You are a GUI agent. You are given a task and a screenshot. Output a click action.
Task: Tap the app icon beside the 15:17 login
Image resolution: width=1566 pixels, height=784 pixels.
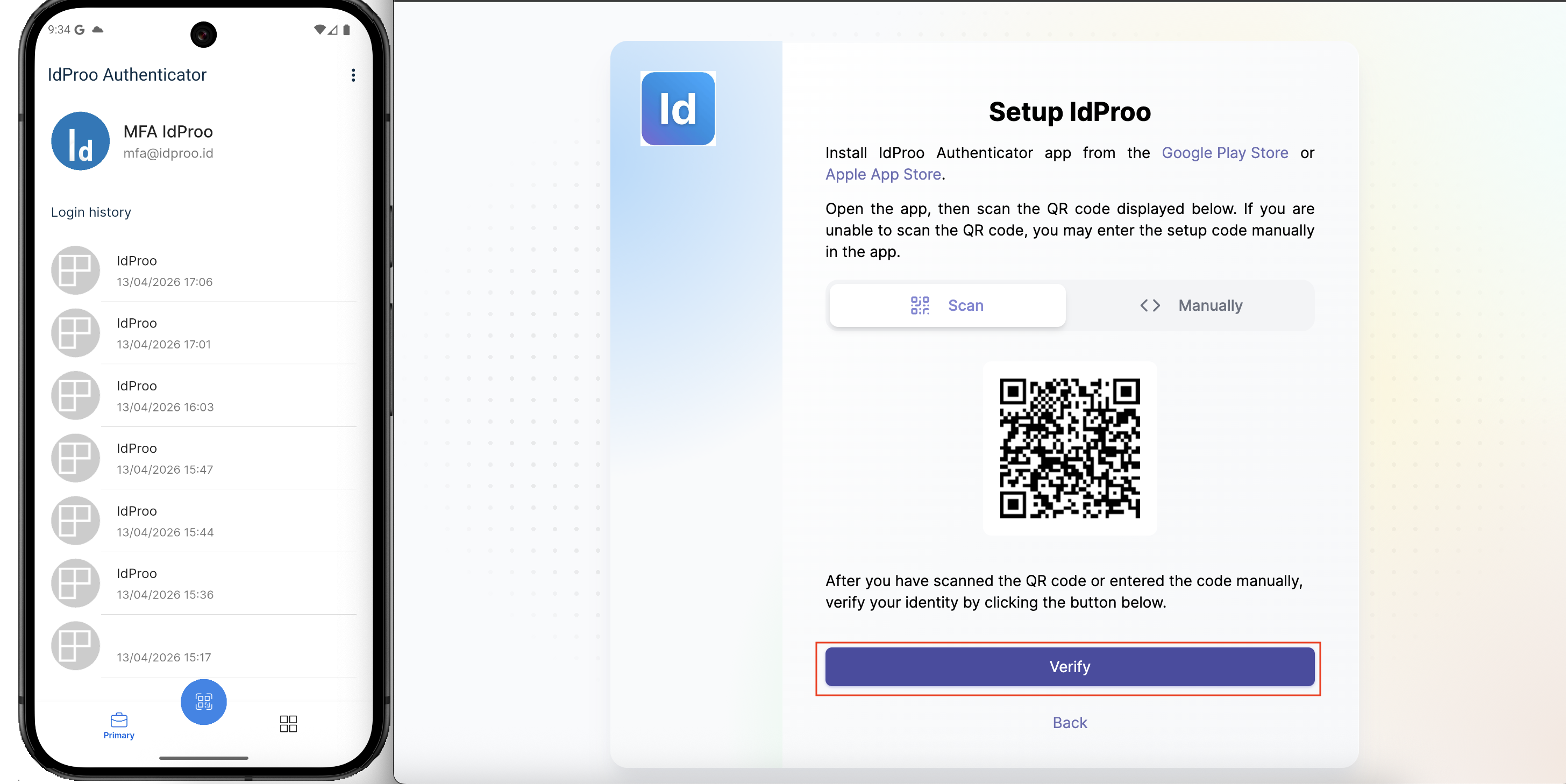(x=75, y=645)
